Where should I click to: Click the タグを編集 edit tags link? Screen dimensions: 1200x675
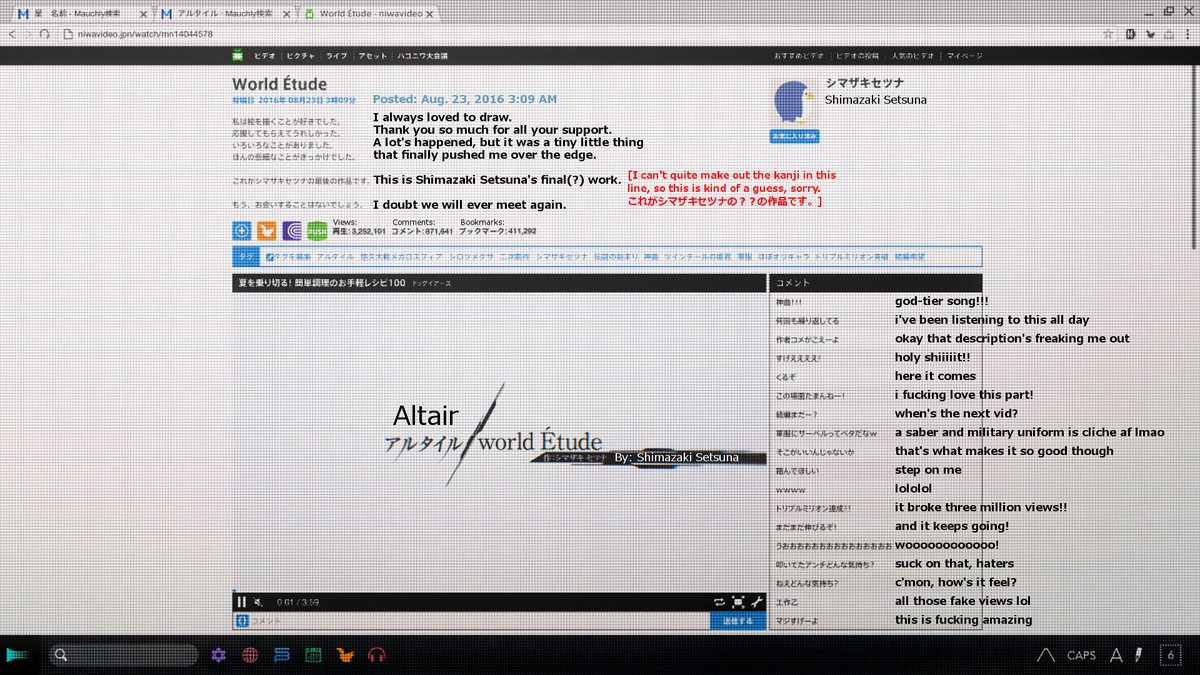(290, 256)
